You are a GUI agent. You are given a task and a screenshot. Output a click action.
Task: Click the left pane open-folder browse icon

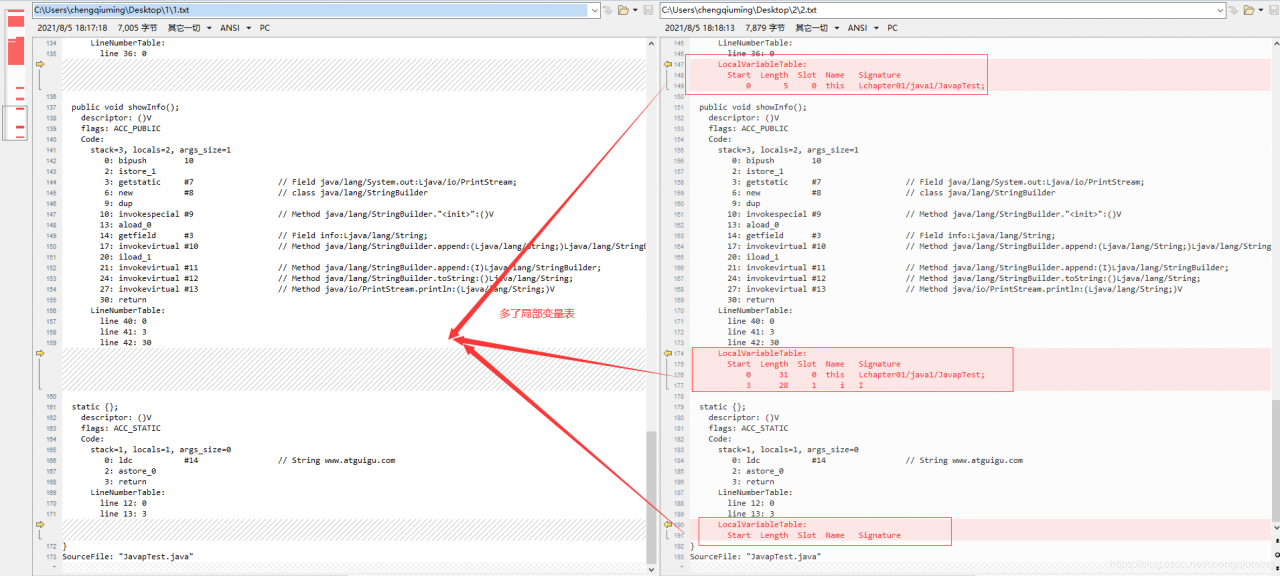click(621, 10)
